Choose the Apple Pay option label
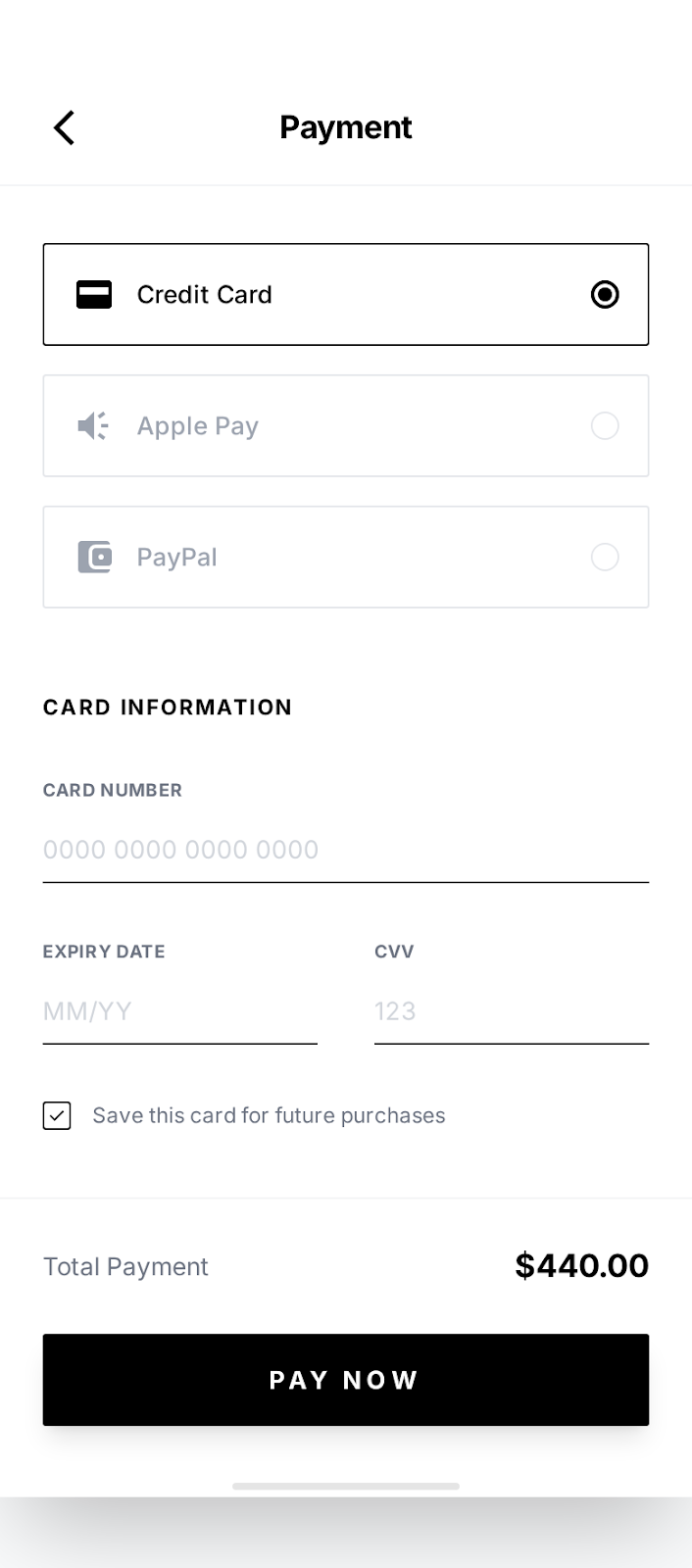The height and width of the screenshot is (1568, 692). click(x=198, y=426)
